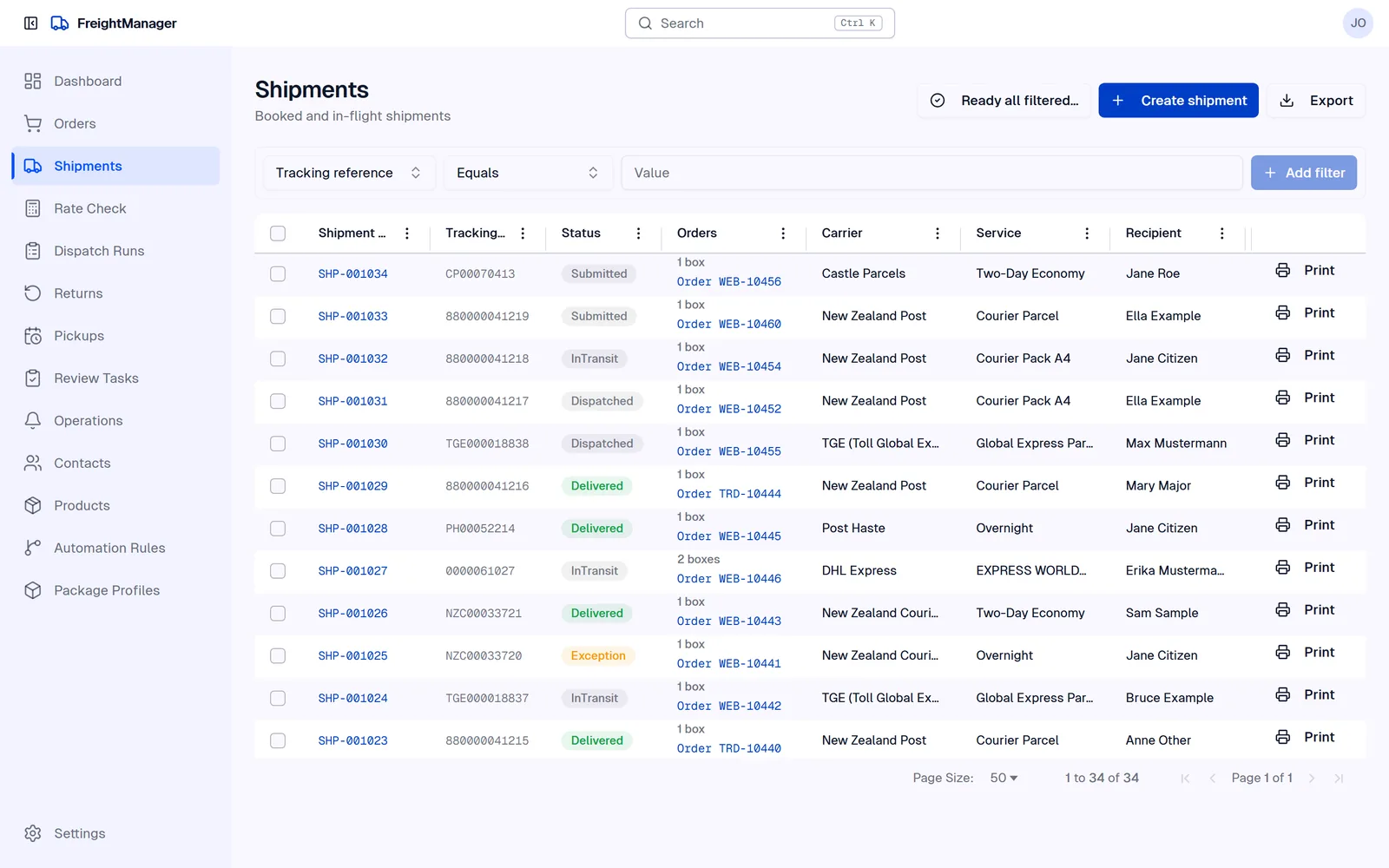Open Carrier column menu dots

click(x=938, y=233)
